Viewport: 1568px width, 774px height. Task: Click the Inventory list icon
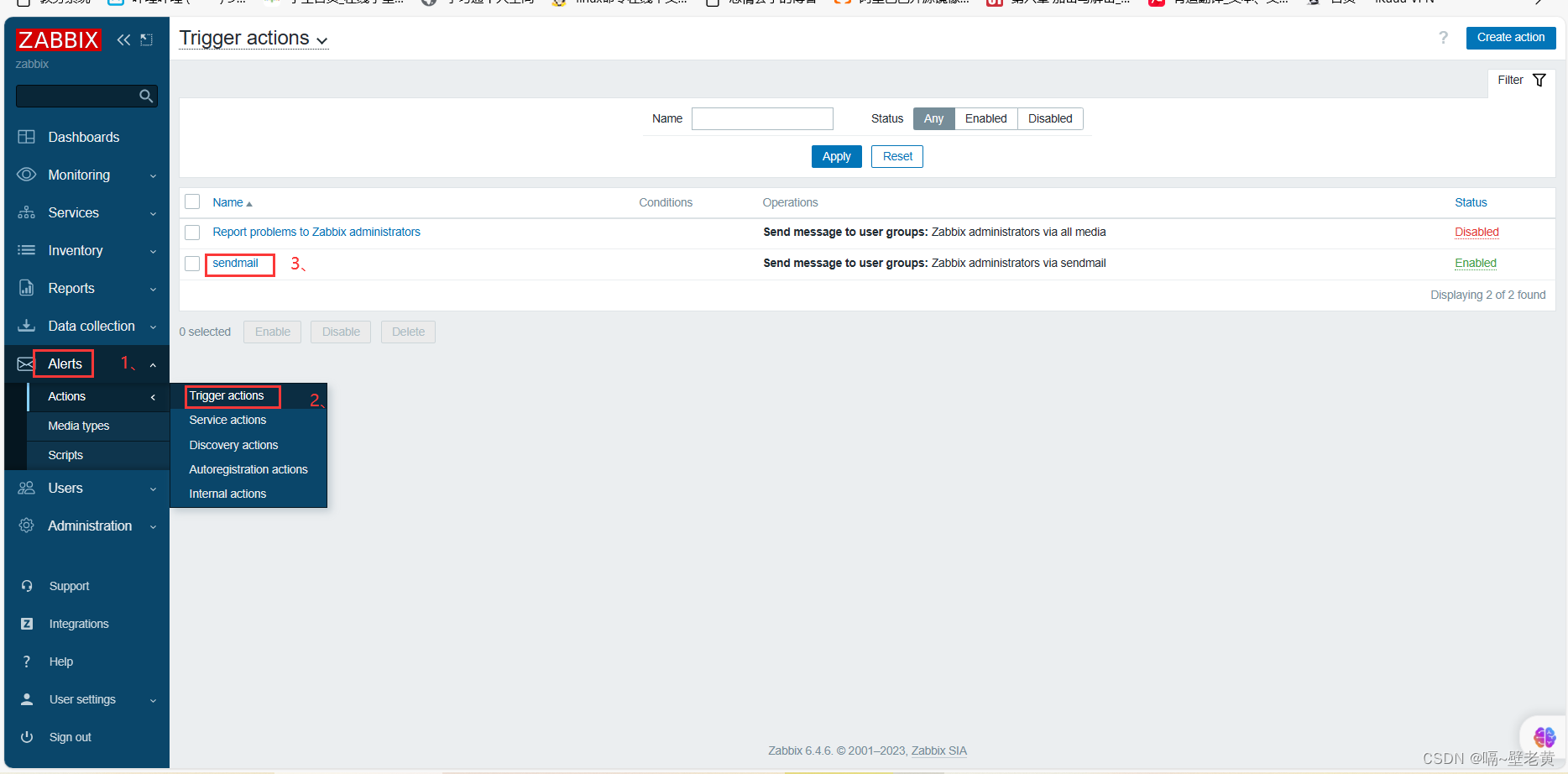coord(27,250)
